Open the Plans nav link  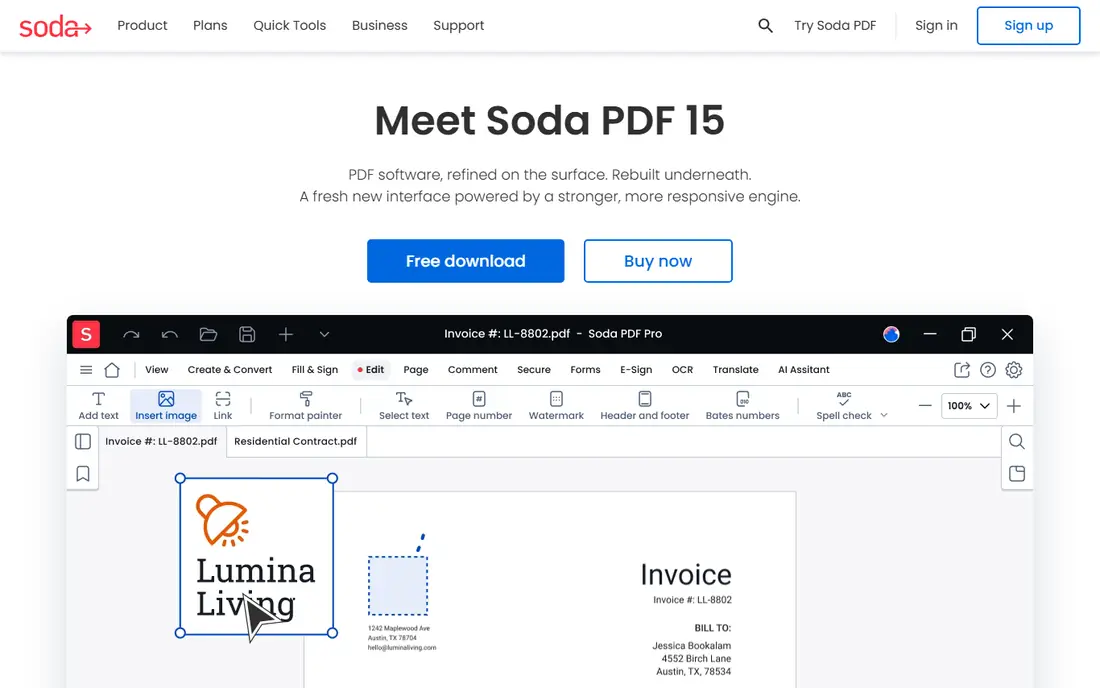coord(210,26)
